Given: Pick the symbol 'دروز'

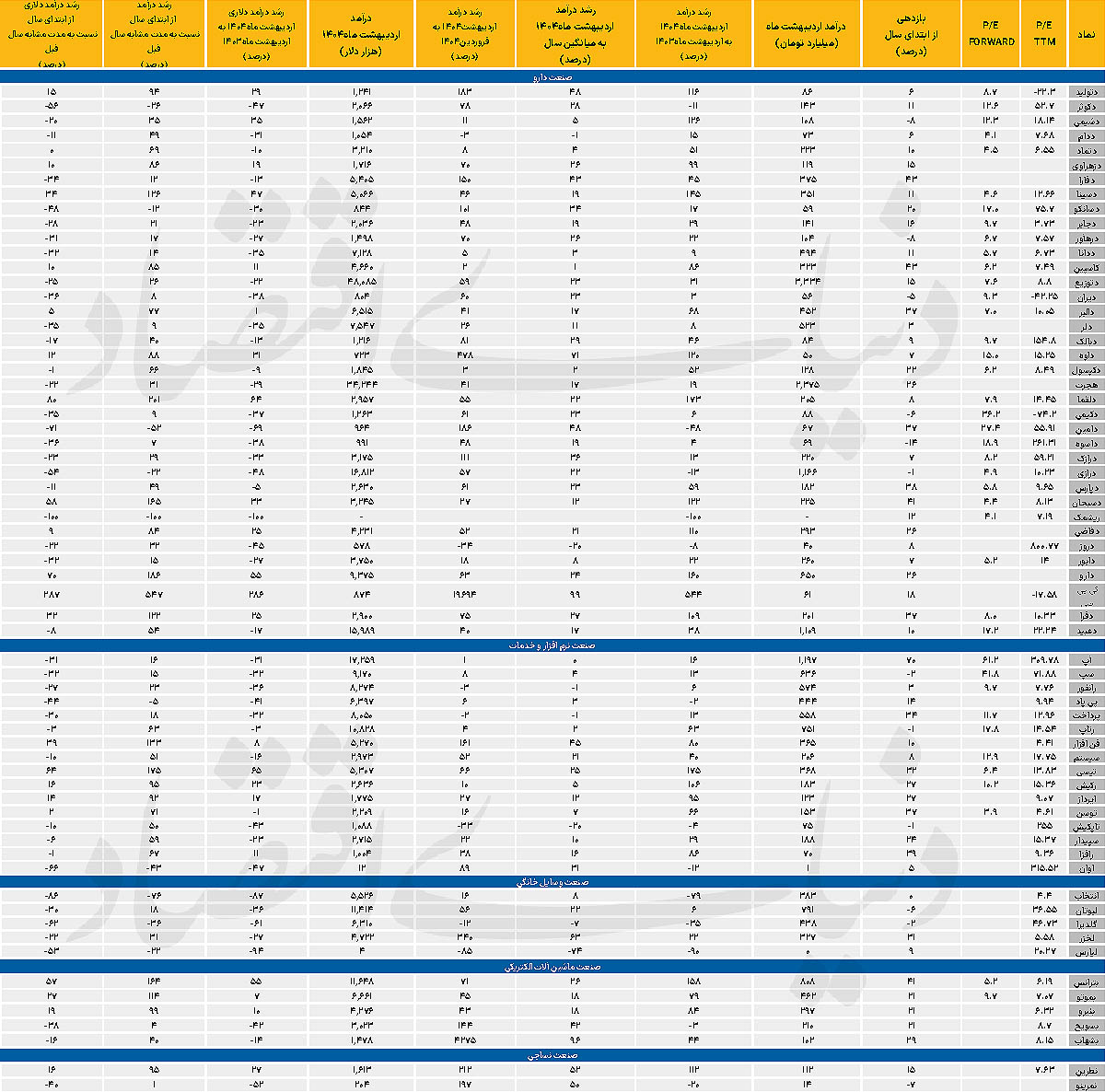Looking at the screenshot, I should point(1086,545).
